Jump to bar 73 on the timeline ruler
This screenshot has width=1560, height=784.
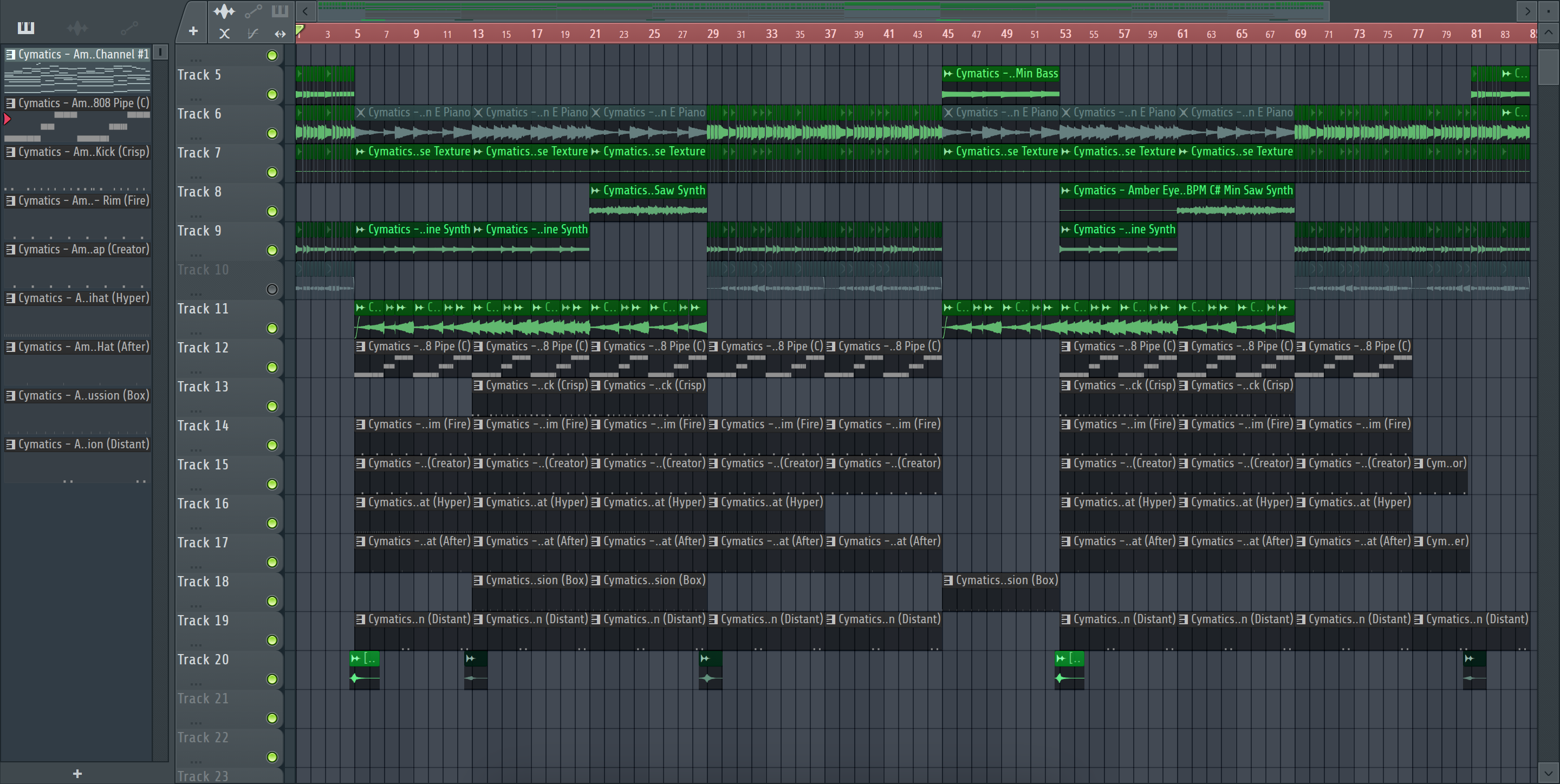click(x=1359, y=34)
